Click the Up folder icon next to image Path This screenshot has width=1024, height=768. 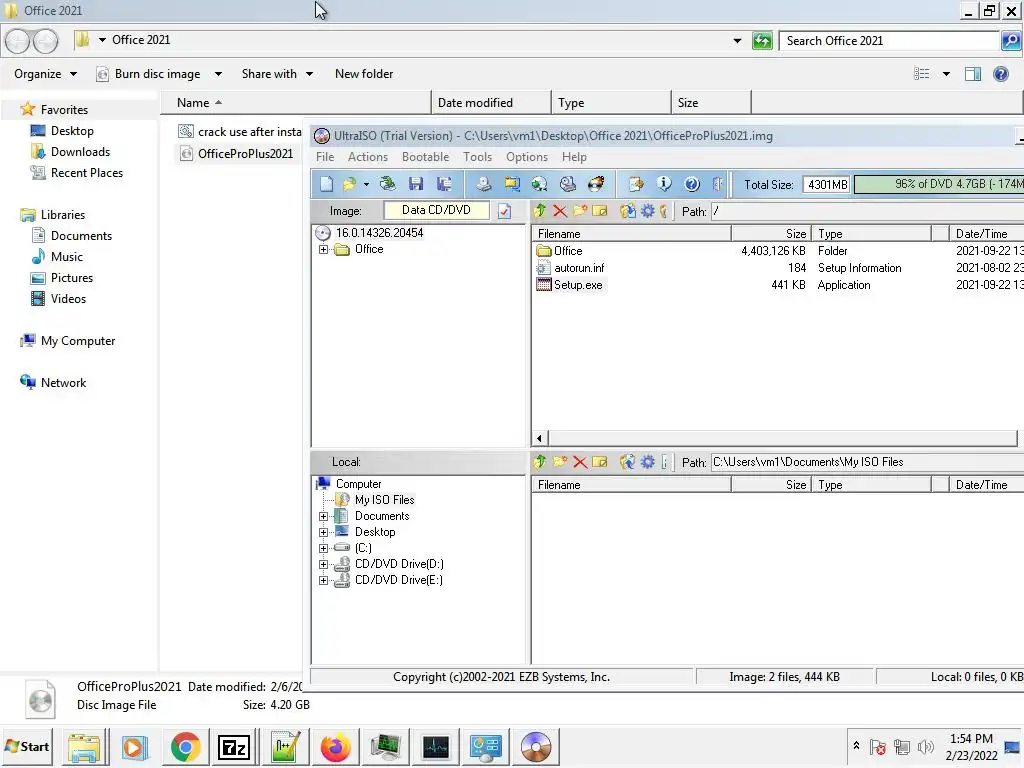tap(539, 211)
